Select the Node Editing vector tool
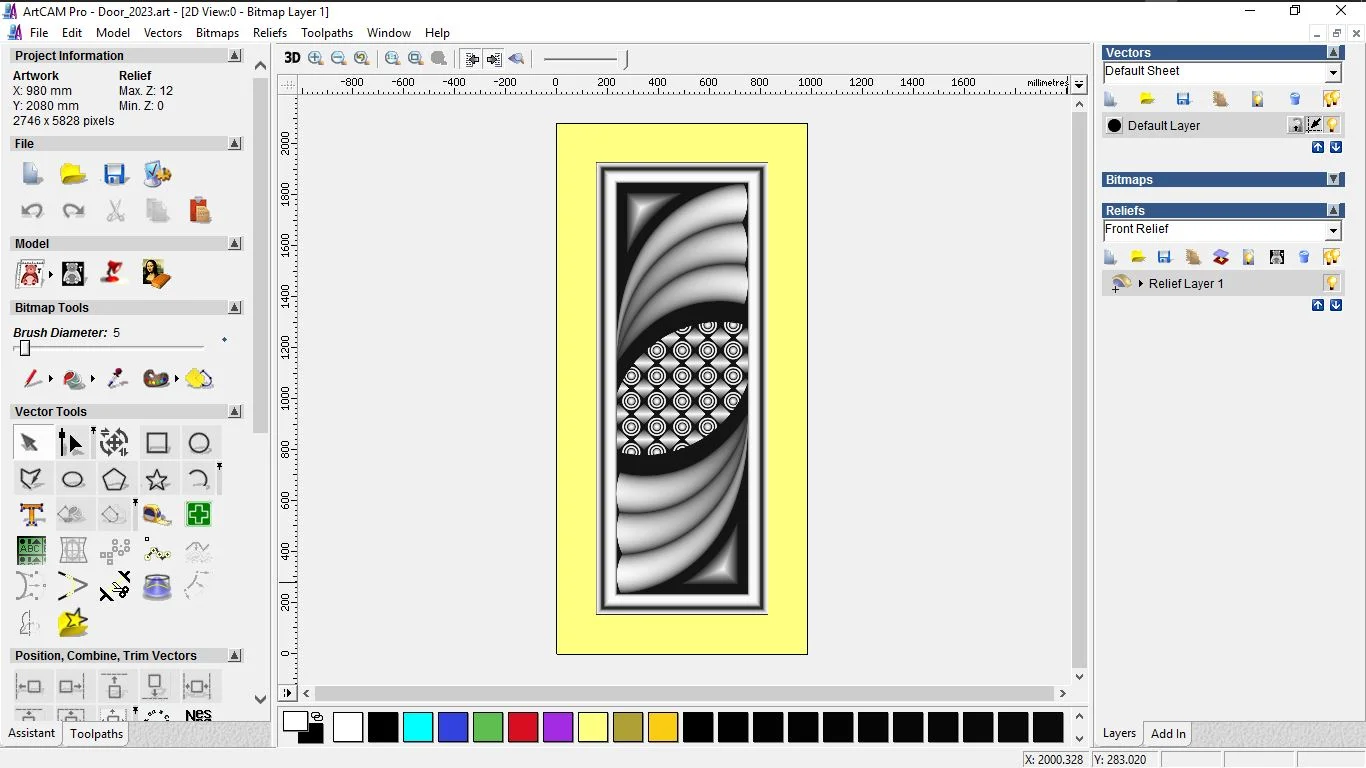The image size is (1366, 768). coord(71,443)
